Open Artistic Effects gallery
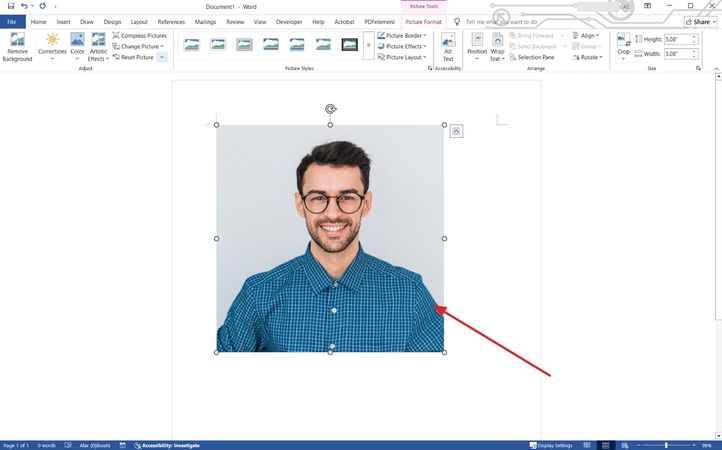 [x=98, y=47]
